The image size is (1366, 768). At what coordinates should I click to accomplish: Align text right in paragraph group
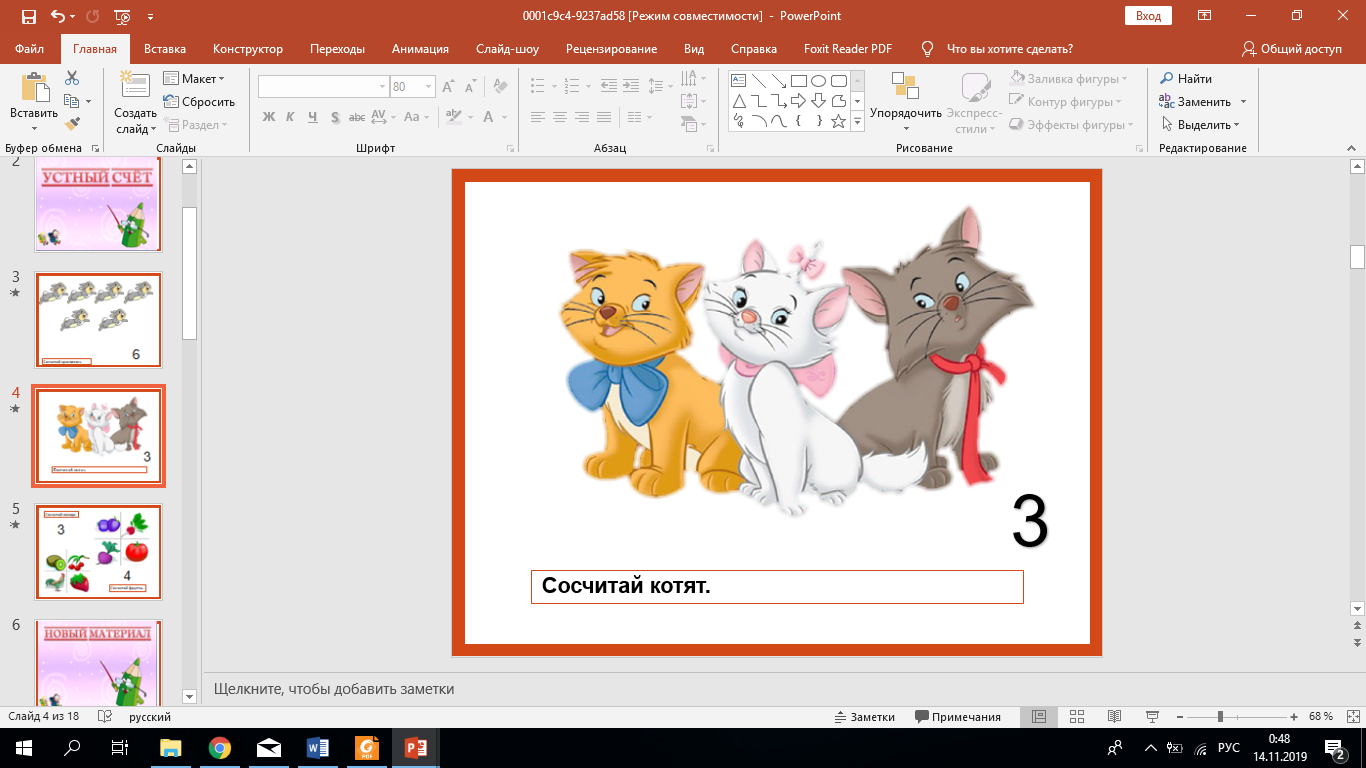(x=583, y=117)
